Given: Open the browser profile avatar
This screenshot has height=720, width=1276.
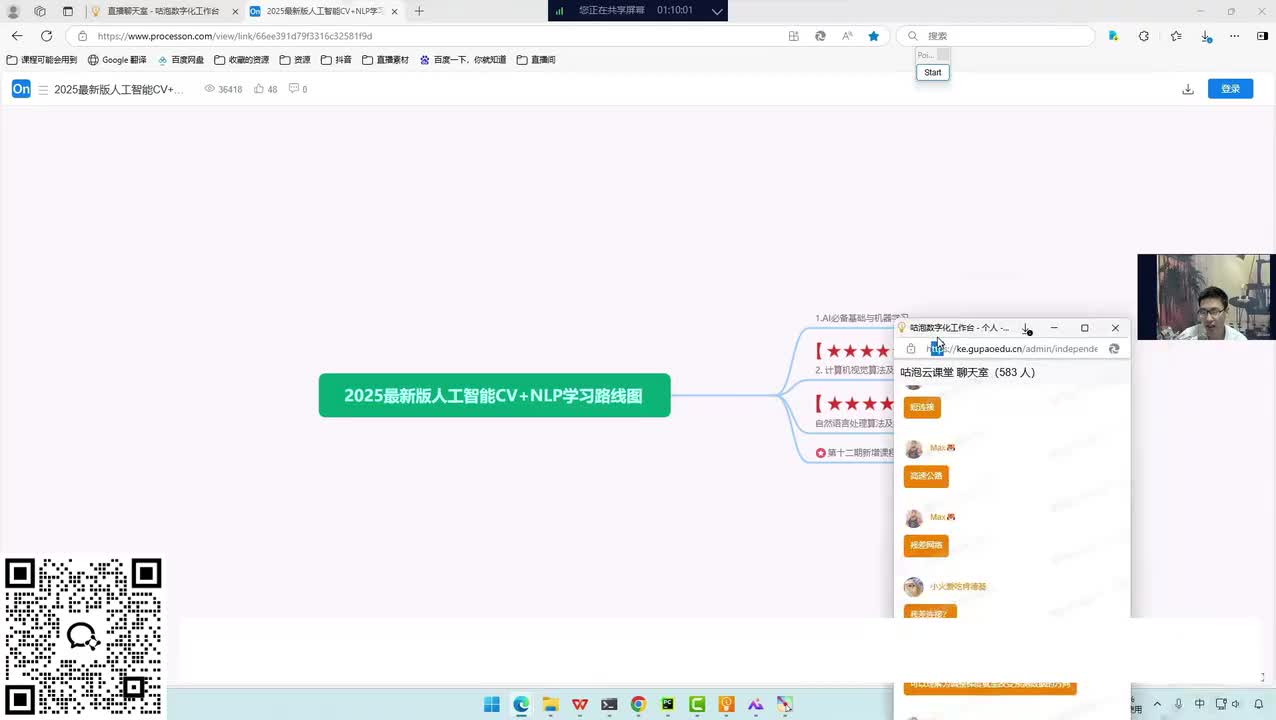Looking at the screenshot, I should click(x=13, y=11).
